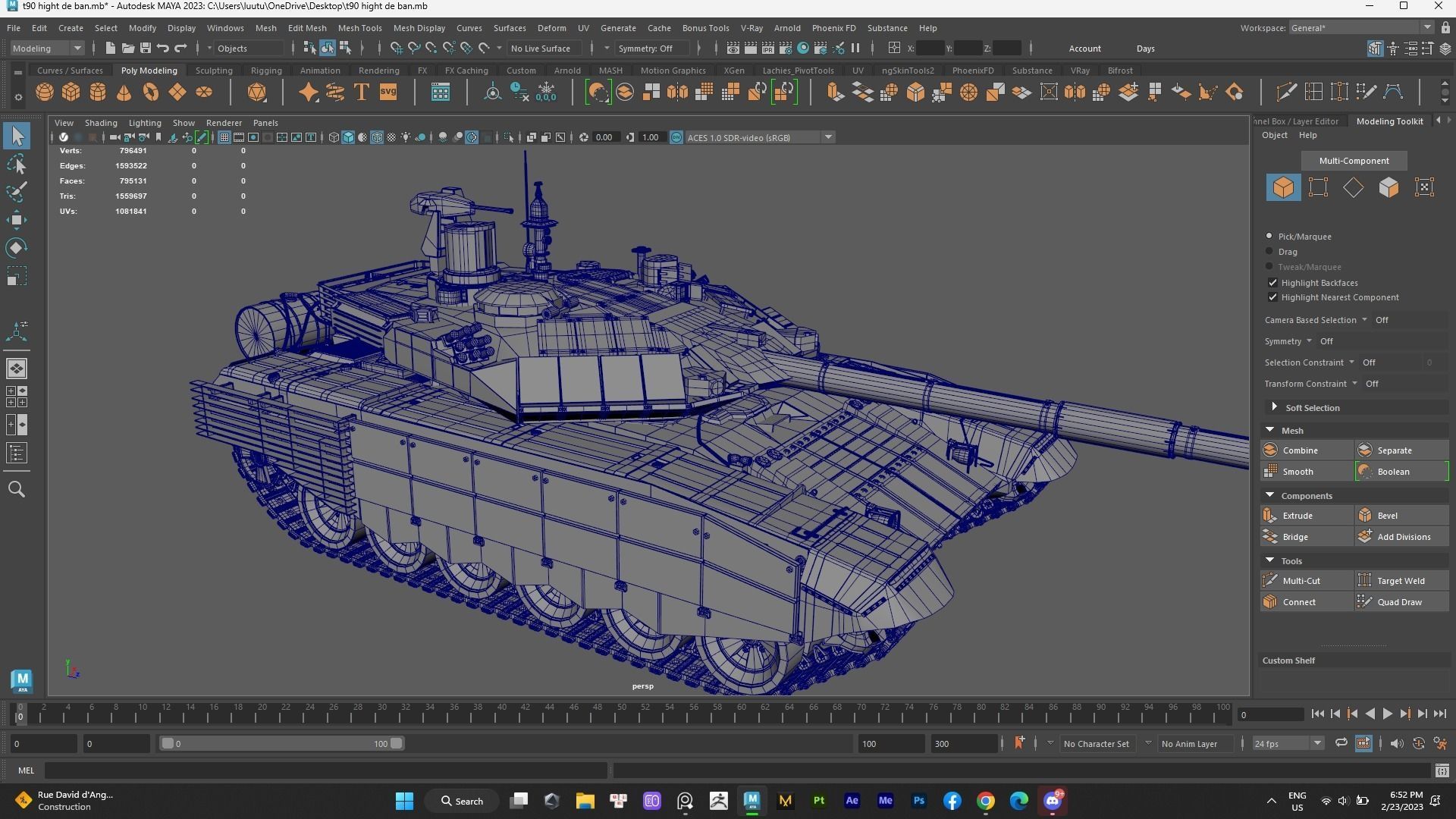Click the MEL command line input
This screenshot has width=1456, height=819.
(325, 770)
